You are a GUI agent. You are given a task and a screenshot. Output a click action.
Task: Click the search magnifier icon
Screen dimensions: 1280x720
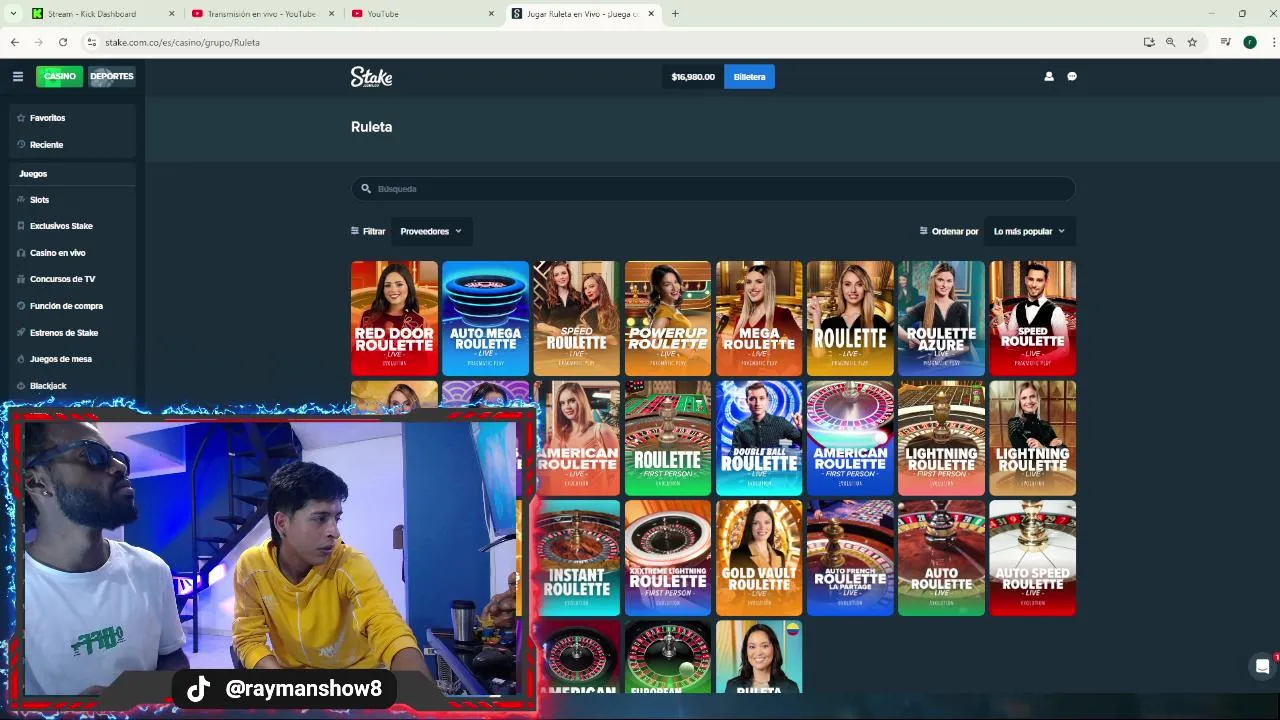coord(366,188)
